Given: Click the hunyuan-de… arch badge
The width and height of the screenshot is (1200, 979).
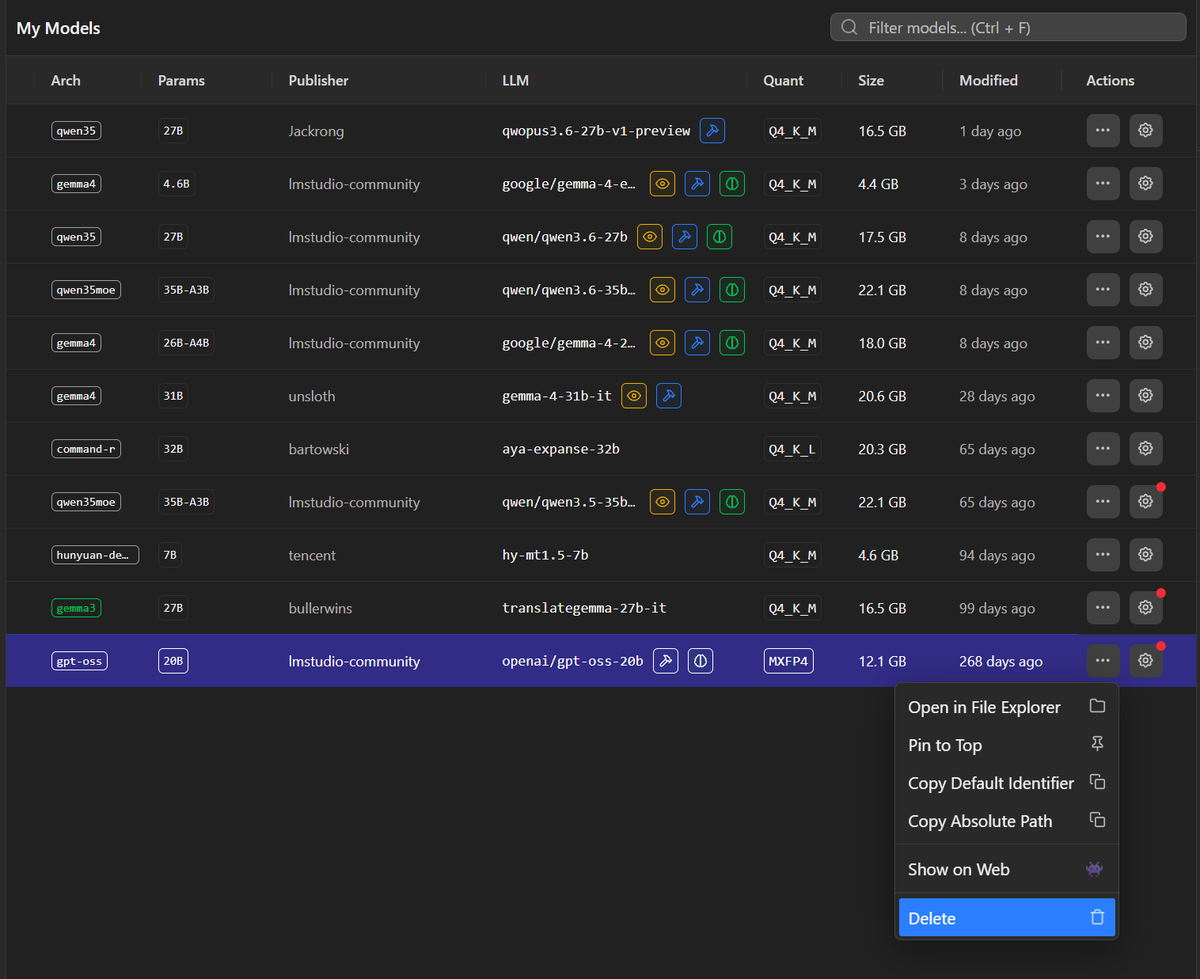Looking at the screenshot, I should tap(95, 555).
